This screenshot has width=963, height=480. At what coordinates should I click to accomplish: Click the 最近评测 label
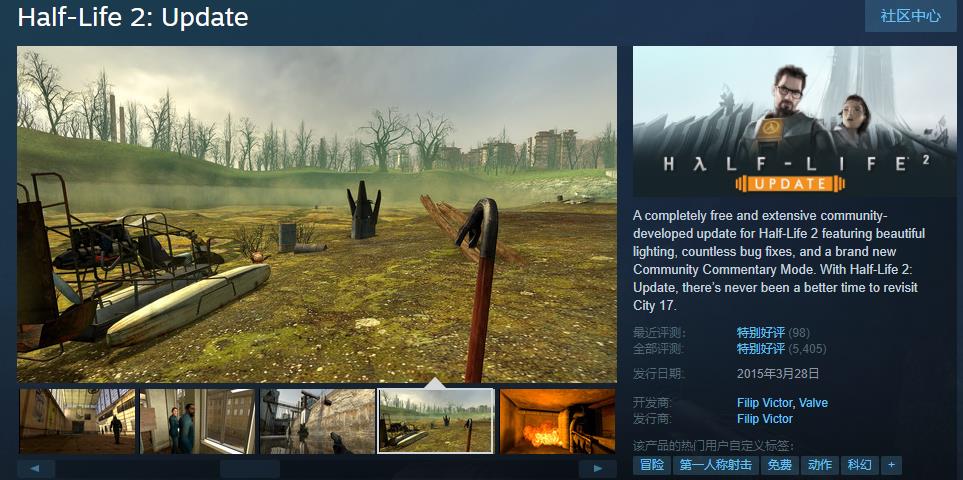(x=659, y=333)
